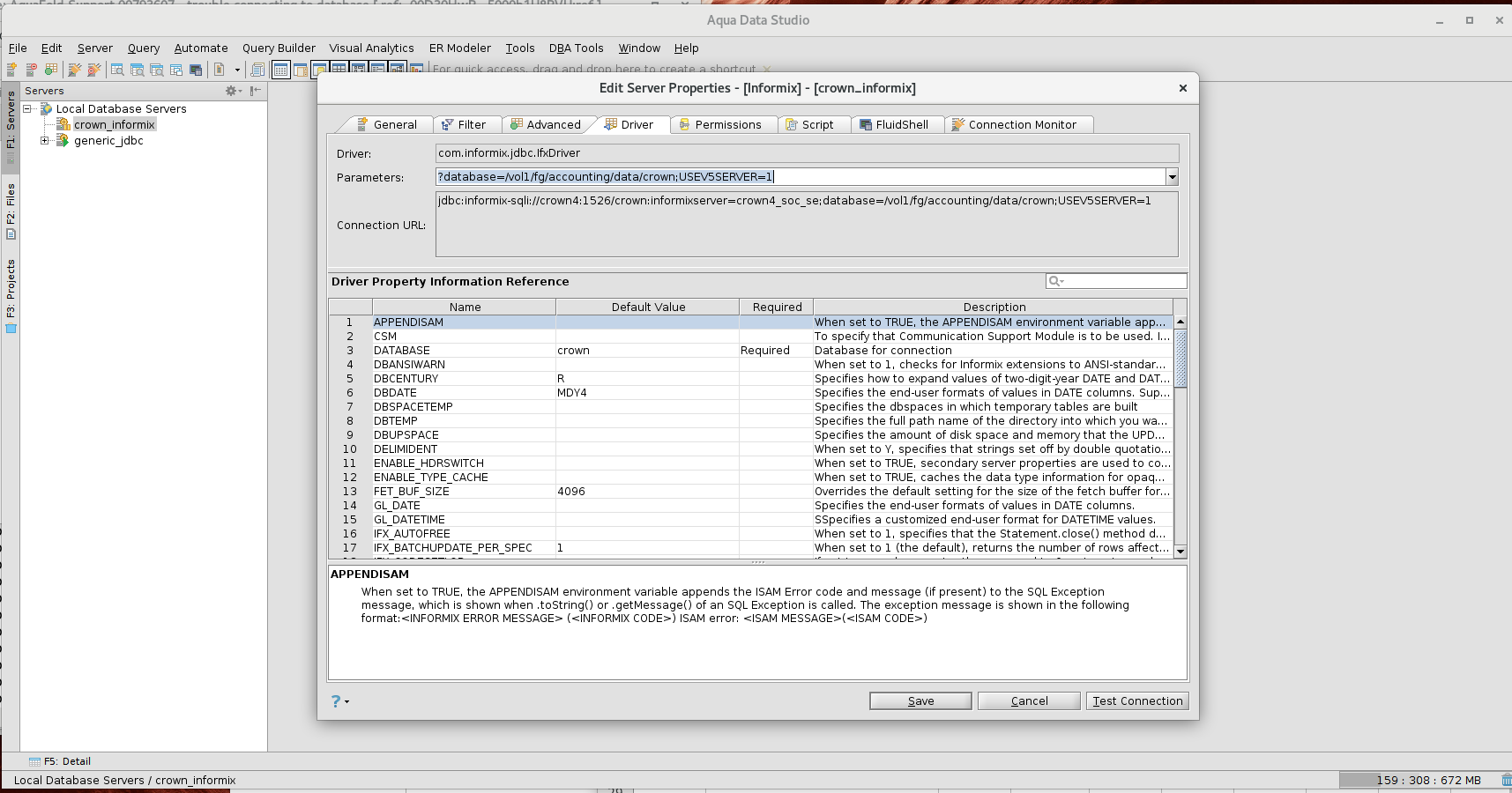Click the property table scroll up arrow
The height and width of the screenshot is (793, 1512).
tap(1181, 322)
